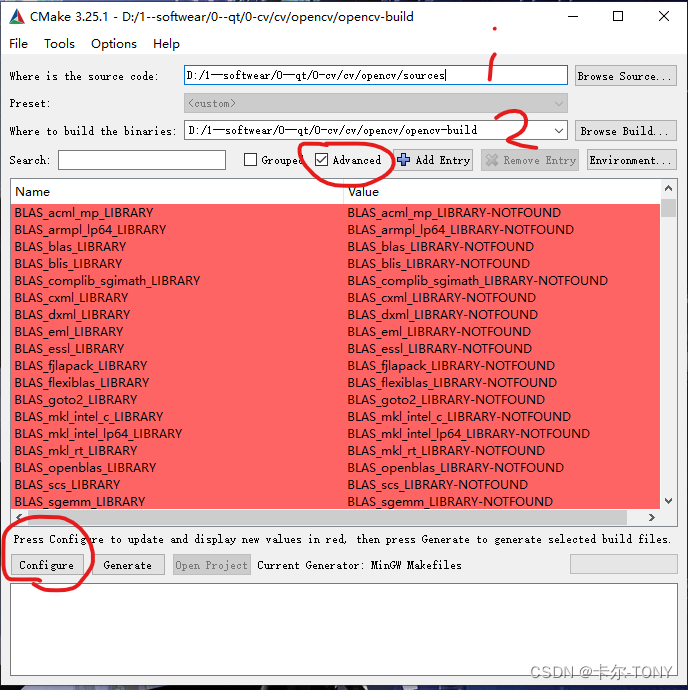688x690 pixels.
Task: Toggle the Grouped checkbox
Action: 250,160
